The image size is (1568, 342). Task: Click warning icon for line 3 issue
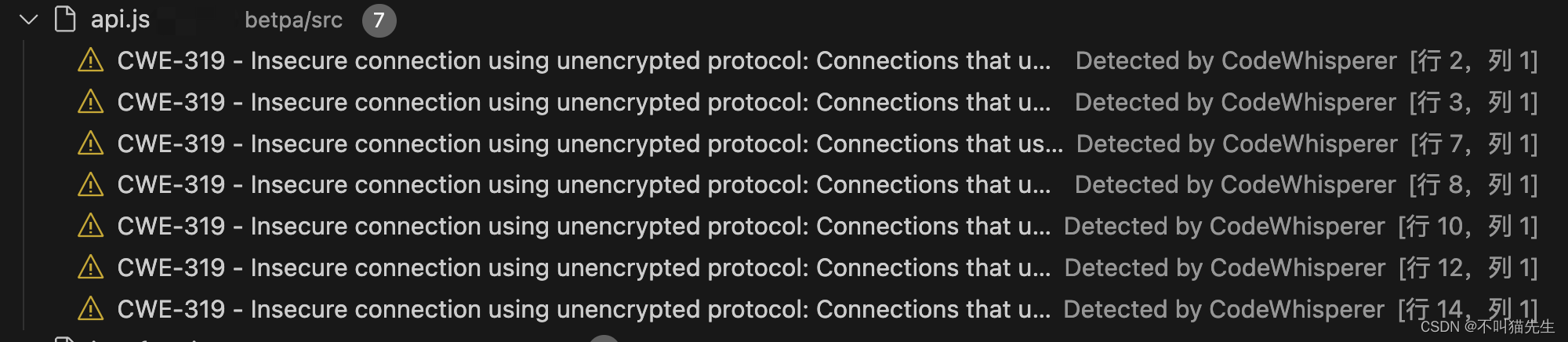91,102
